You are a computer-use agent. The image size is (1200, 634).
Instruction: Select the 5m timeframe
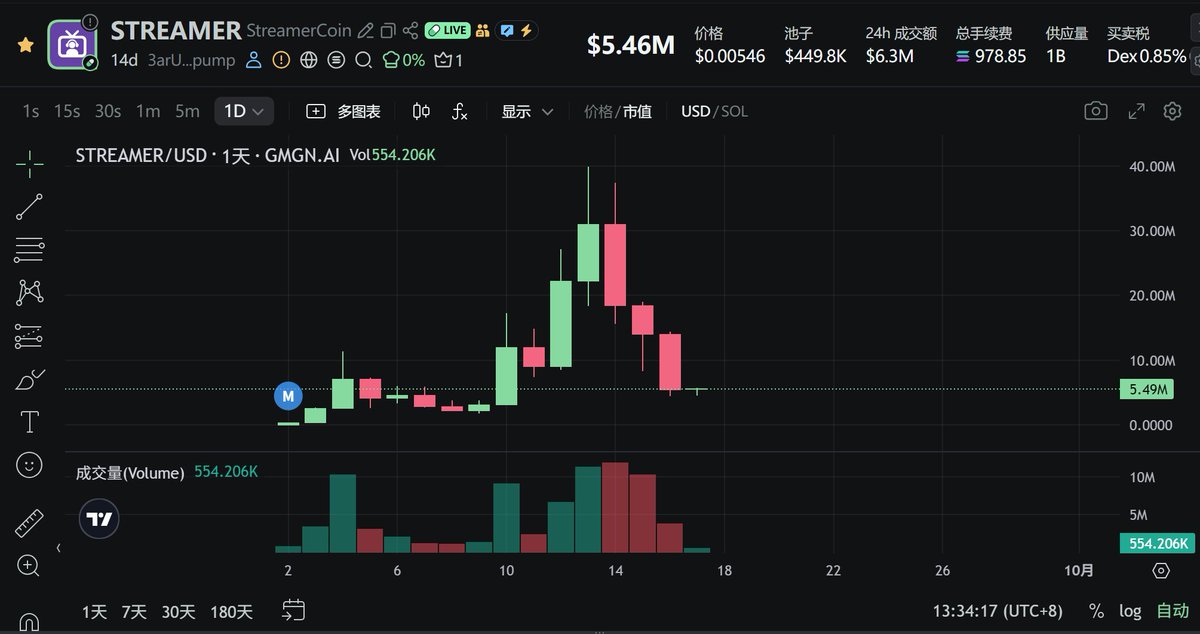coord(187,111)
